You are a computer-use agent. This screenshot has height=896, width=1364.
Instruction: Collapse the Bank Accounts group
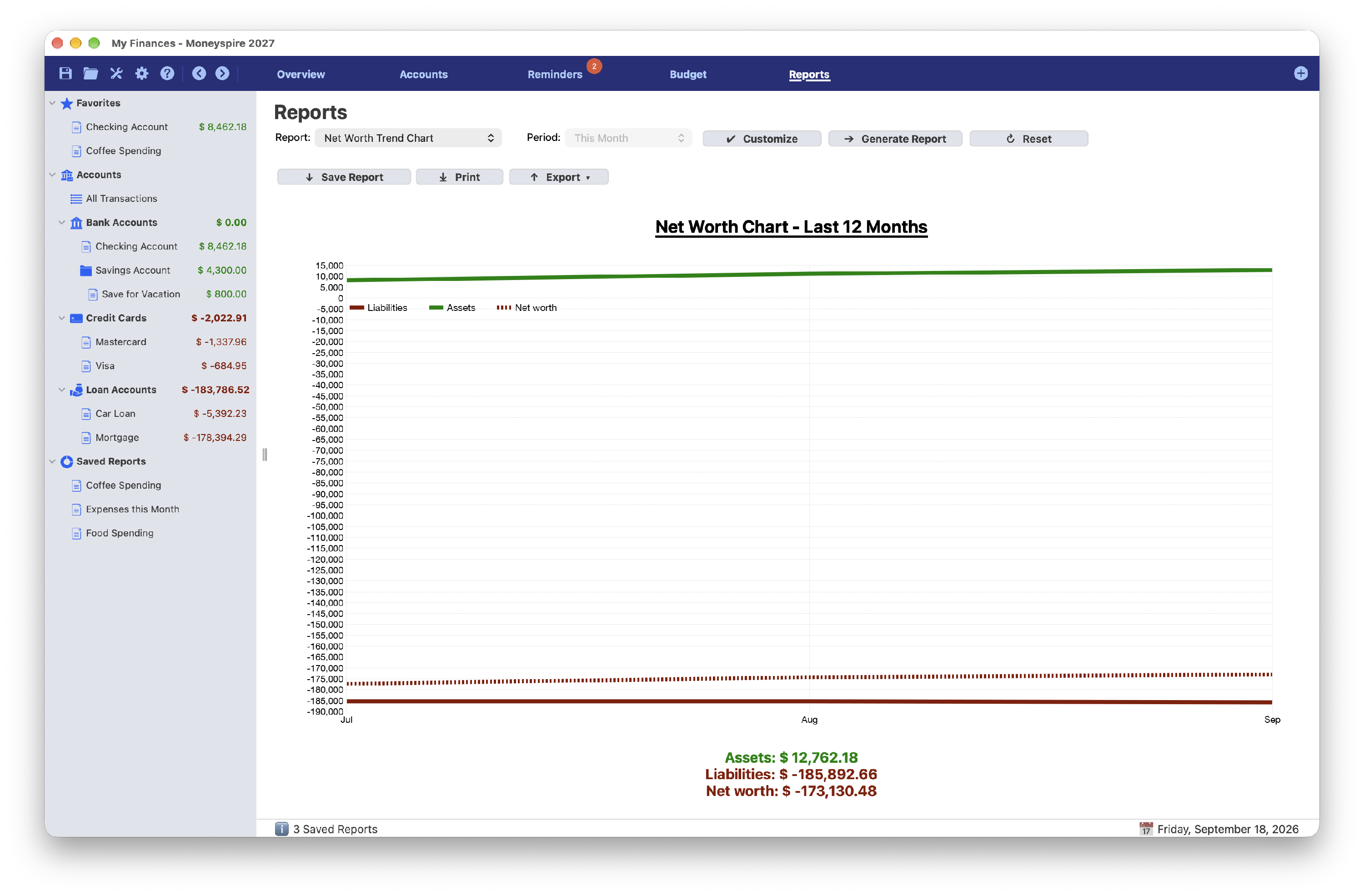tap(62, 222)
